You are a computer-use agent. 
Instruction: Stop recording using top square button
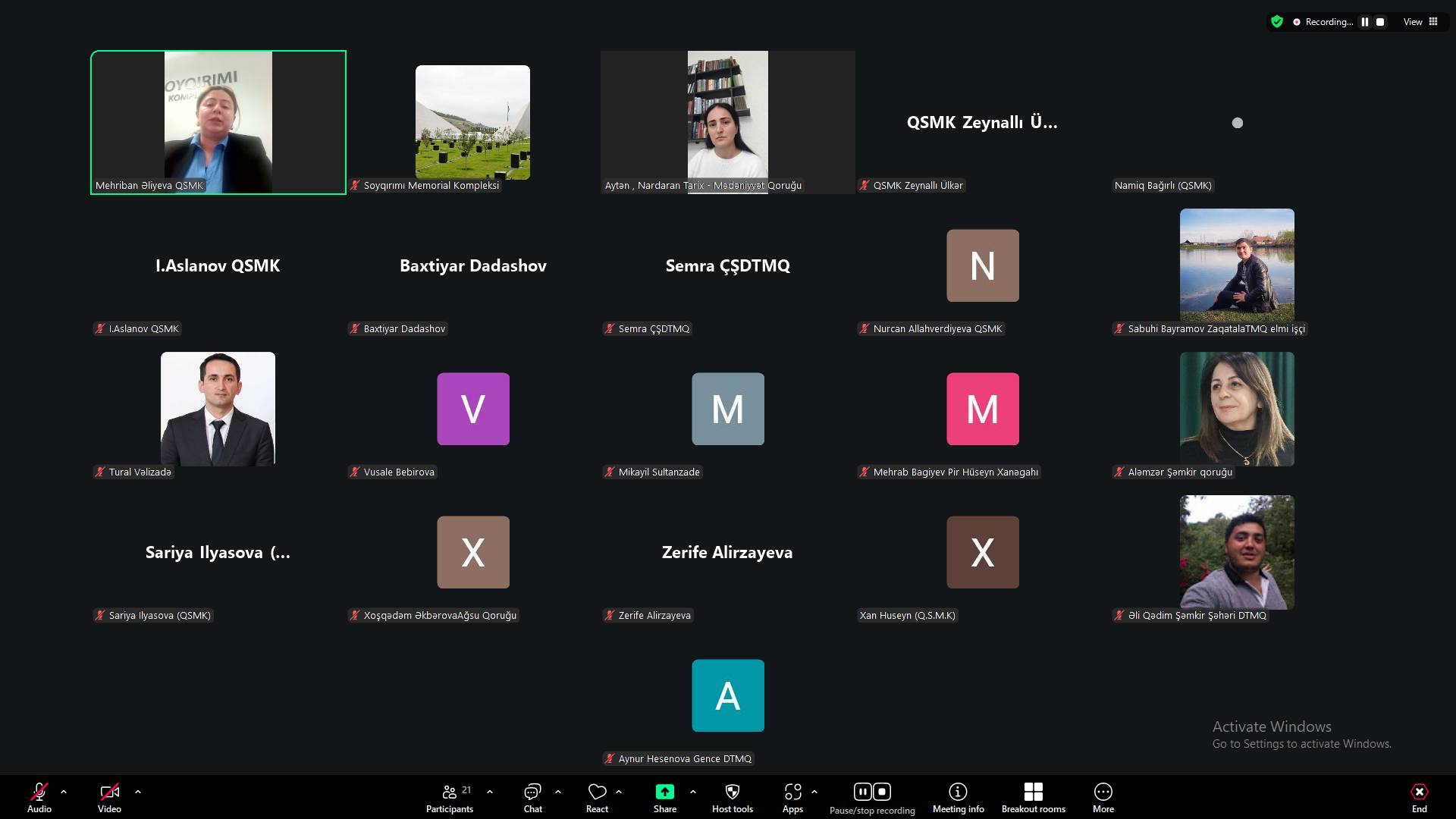coord(1380,22)
